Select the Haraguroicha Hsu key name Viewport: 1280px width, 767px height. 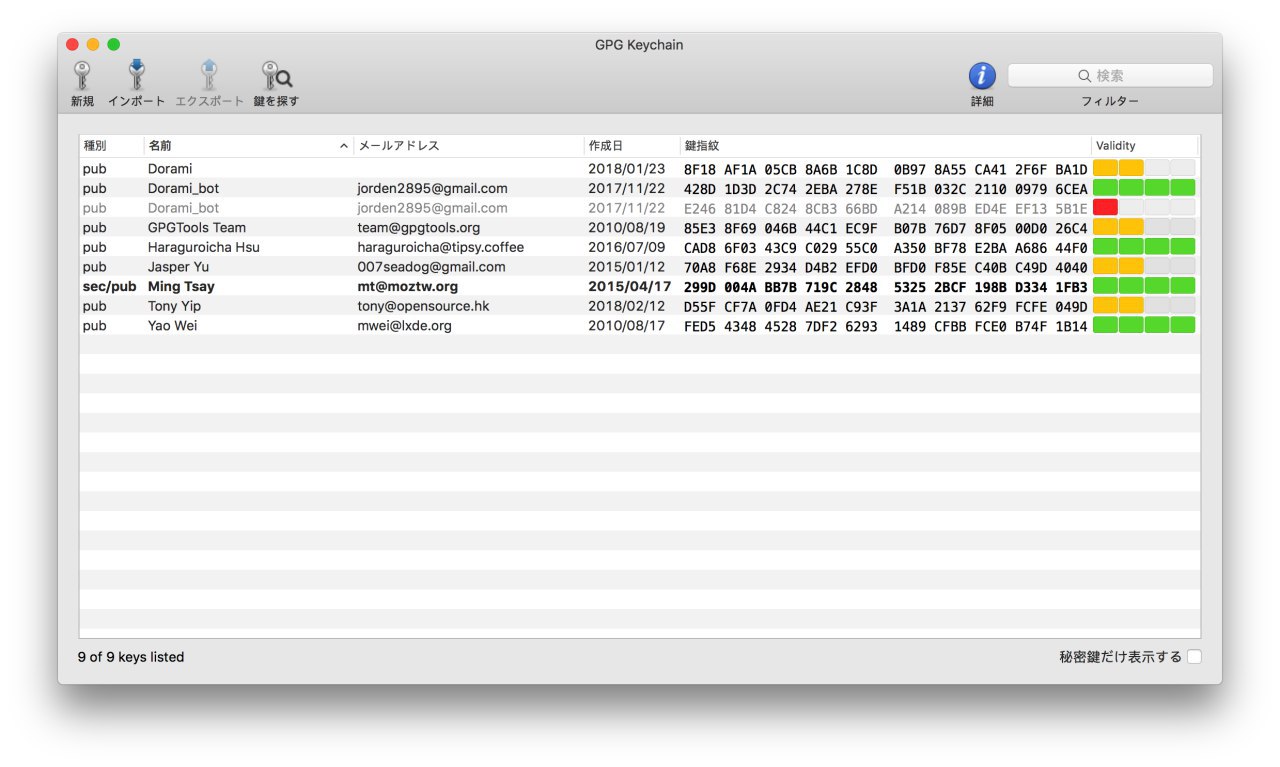pyautogui.click(x=204, y=247)
